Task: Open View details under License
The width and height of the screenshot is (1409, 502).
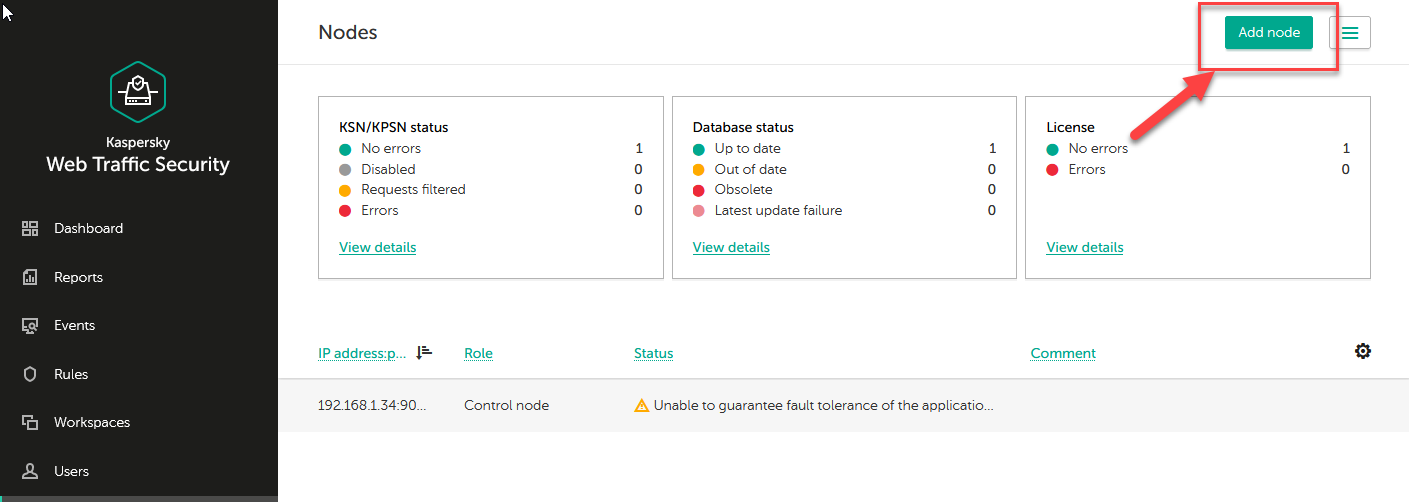Action: pyautogui.click(x=1084, y=247)
